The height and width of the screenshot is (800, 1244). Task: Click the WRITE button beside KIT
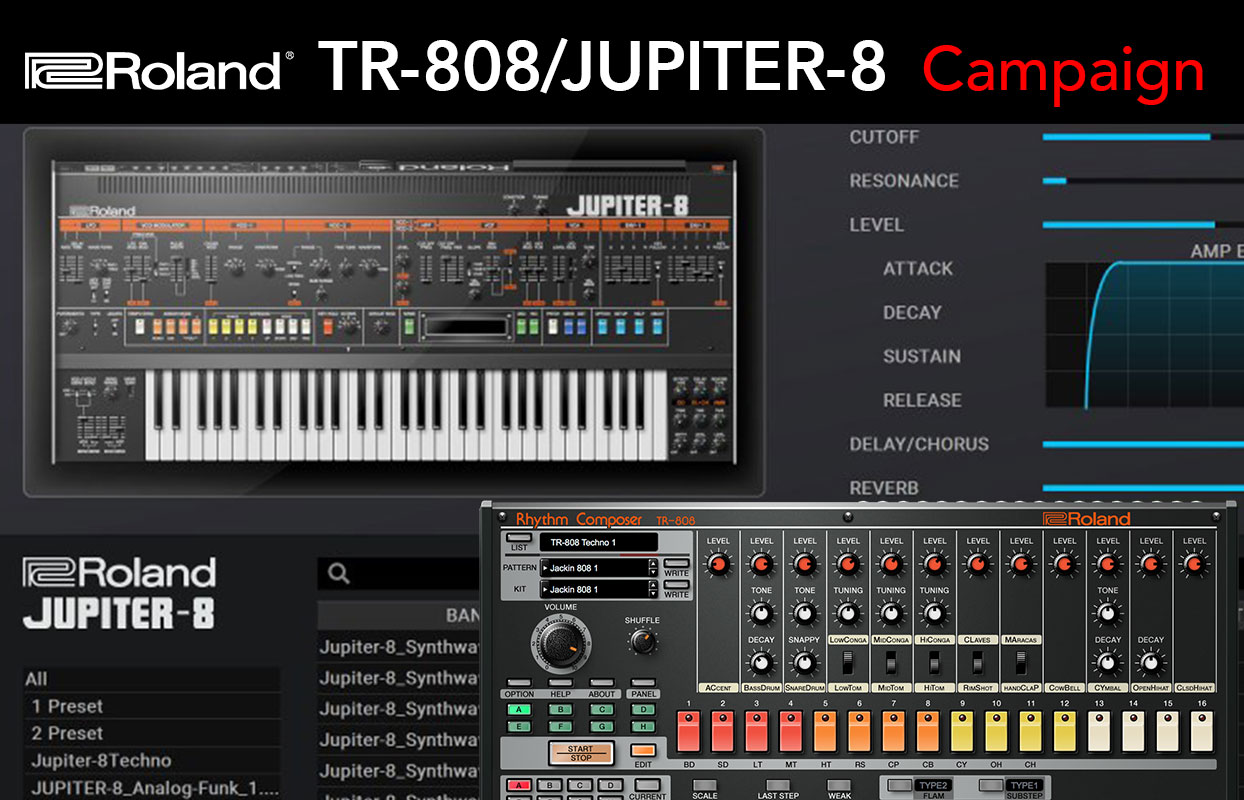pyautogui.click(x=677, y=585)
